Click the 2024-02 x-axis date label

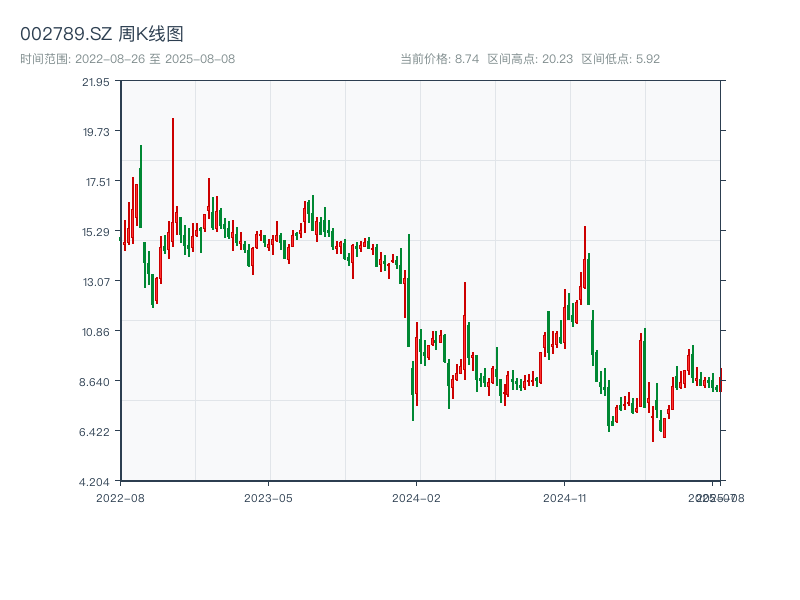point(417,497)
